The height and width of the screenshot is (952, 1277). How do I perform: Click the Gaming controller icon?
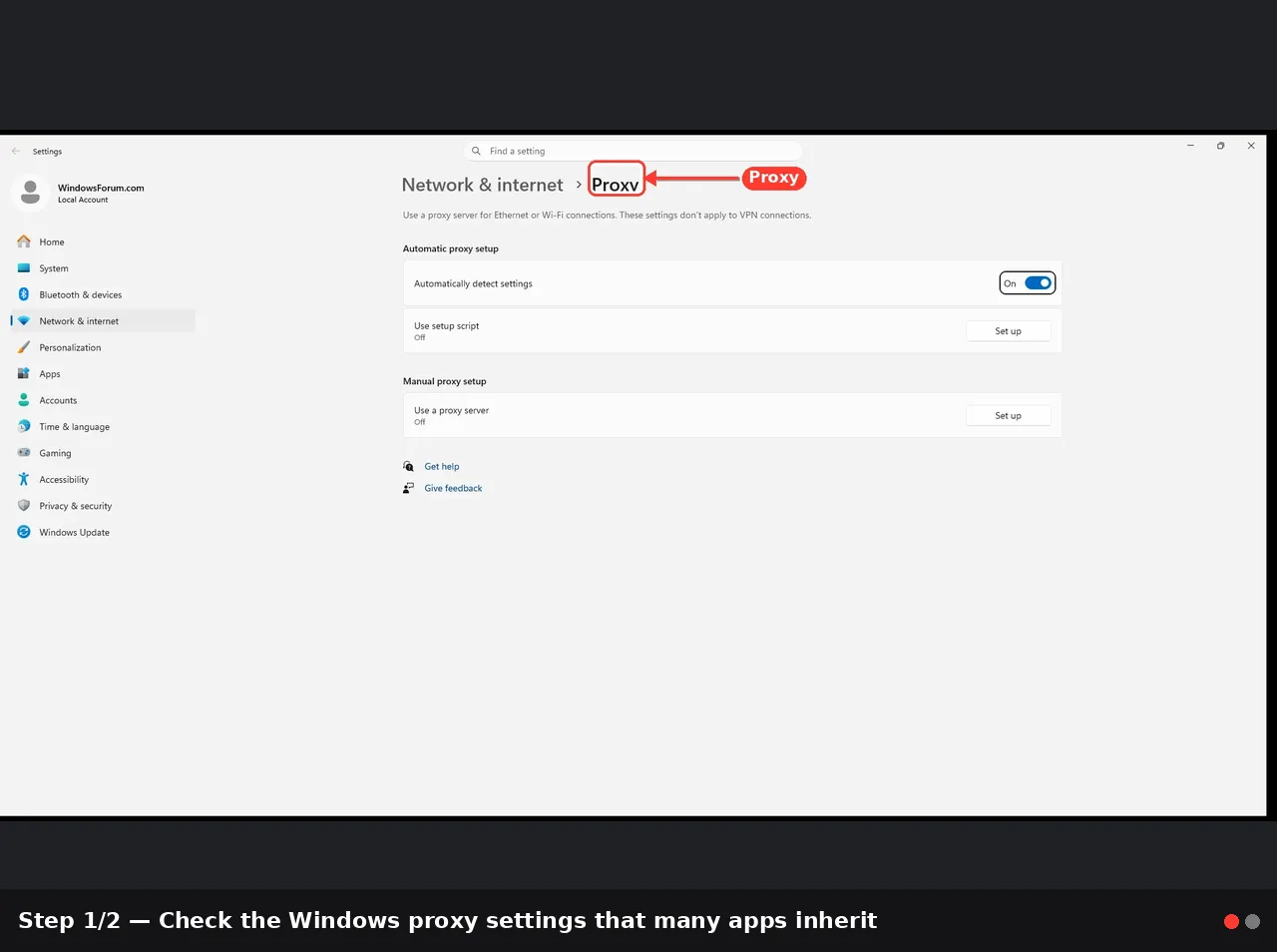[24, 453]
